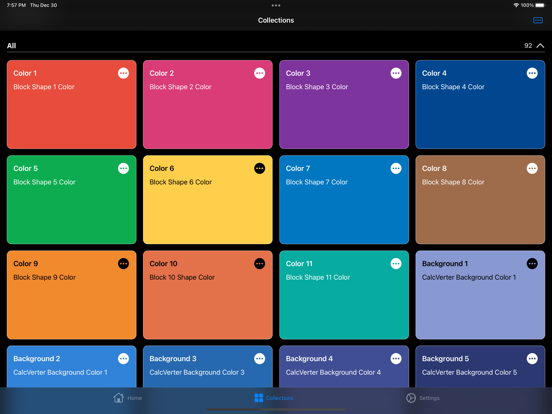Image resolution: width=552 pixels, height=414 pixels.
Task: Open the Settings tab
Action: 422,398
